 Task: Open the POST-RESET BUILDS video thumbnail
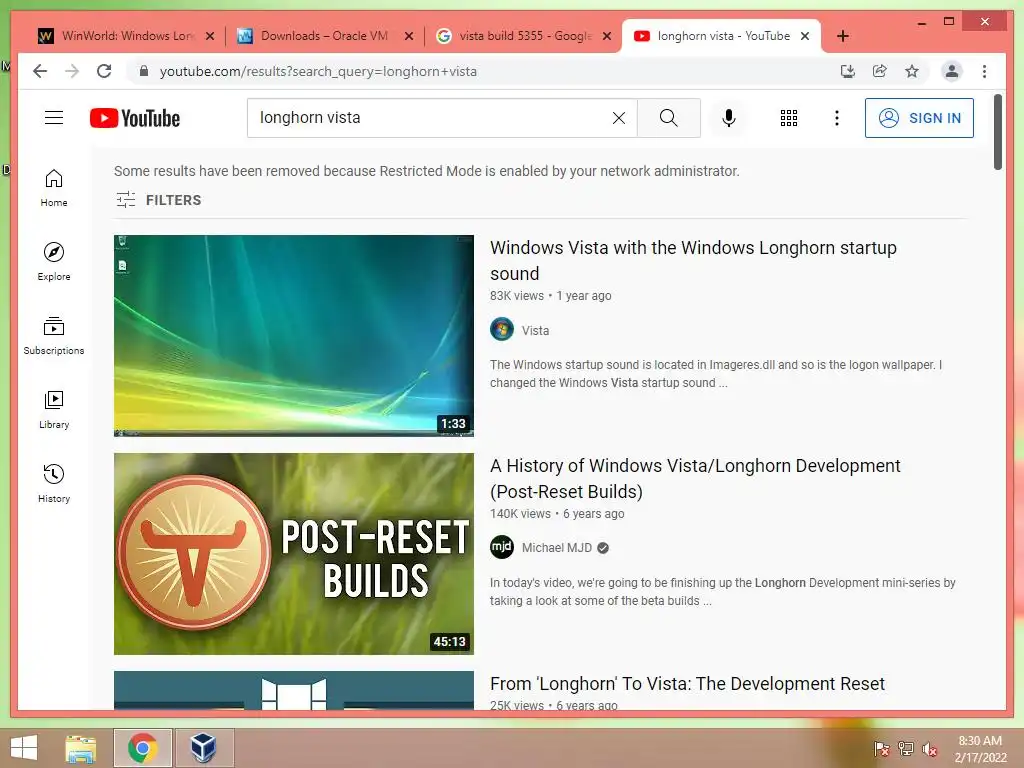tap(294, 554)
